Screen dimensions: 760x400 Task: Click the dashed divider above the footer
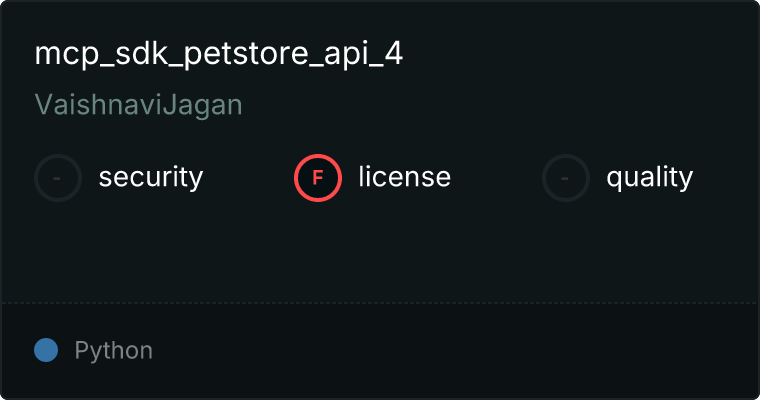pyautogui.click(x=380, y=302)
